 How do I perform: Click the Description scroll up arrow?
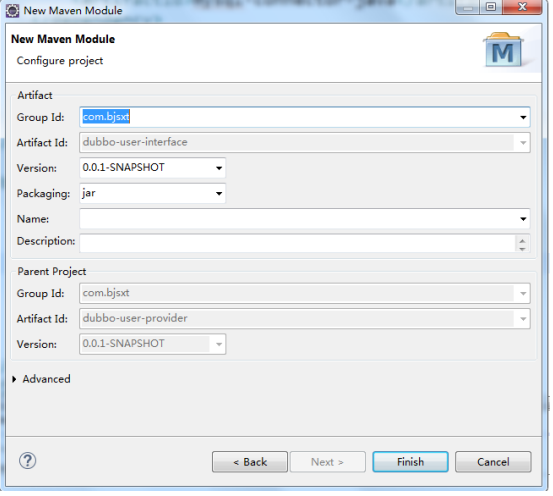(x=522, y=241)
